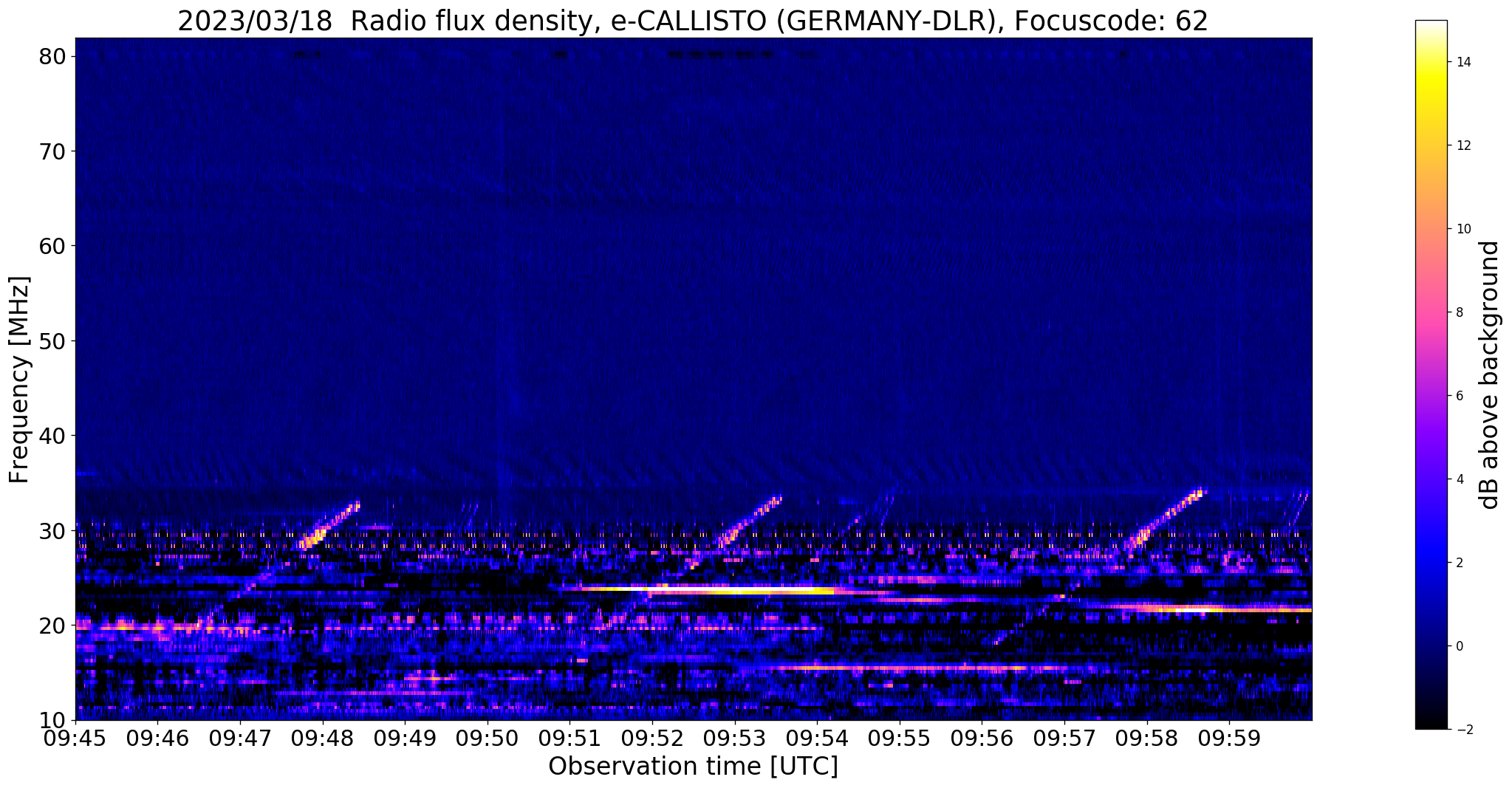Click the 09:49 time tick label
The image size is (1512, 788).
click(x=405, y=739)
